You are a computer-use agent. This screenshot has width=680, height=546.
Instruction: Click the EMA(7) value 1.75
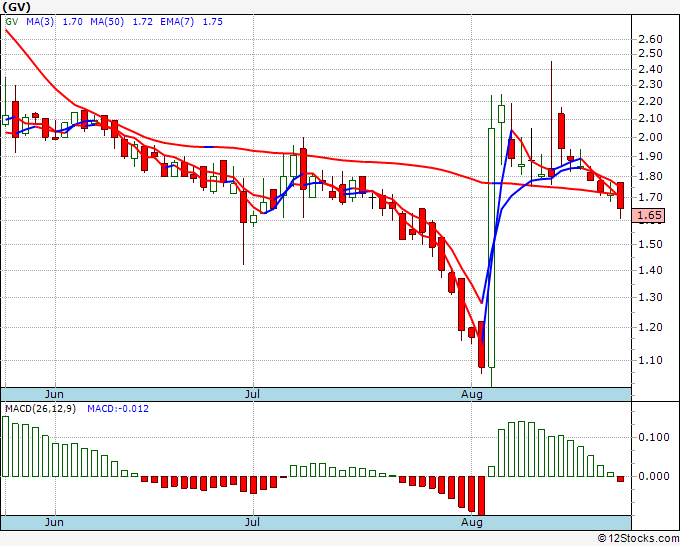212,22
